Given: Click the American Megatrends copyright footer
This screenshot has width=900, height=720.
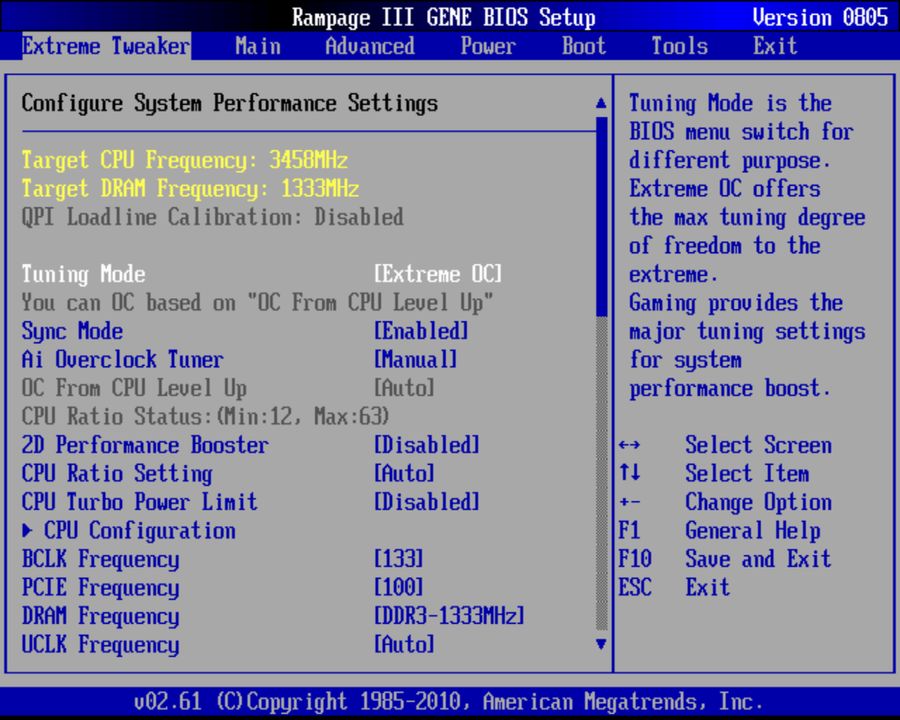Looking at the screenshot, I should (x=448, y=702).
